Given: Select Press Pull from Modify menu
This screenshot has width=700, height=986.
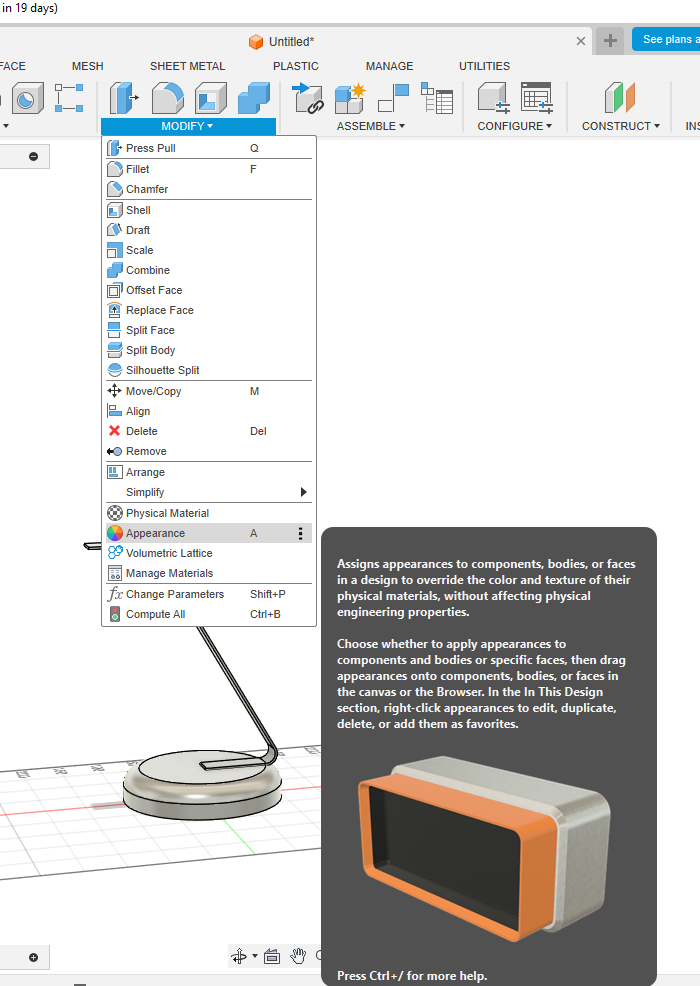Looking at the screenshot, I should tap(208, 148).
